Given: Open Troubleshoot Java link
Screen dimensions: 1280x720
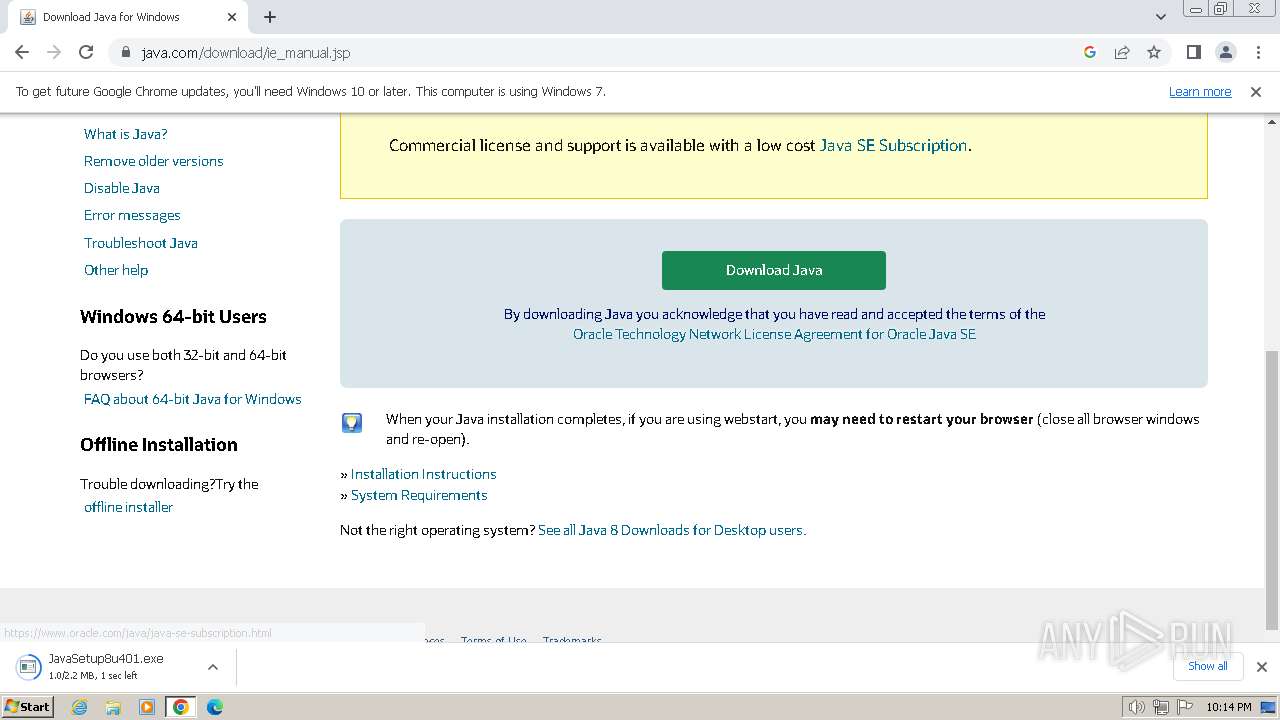Looking at the screenshot, I should (x=141, y=243).
